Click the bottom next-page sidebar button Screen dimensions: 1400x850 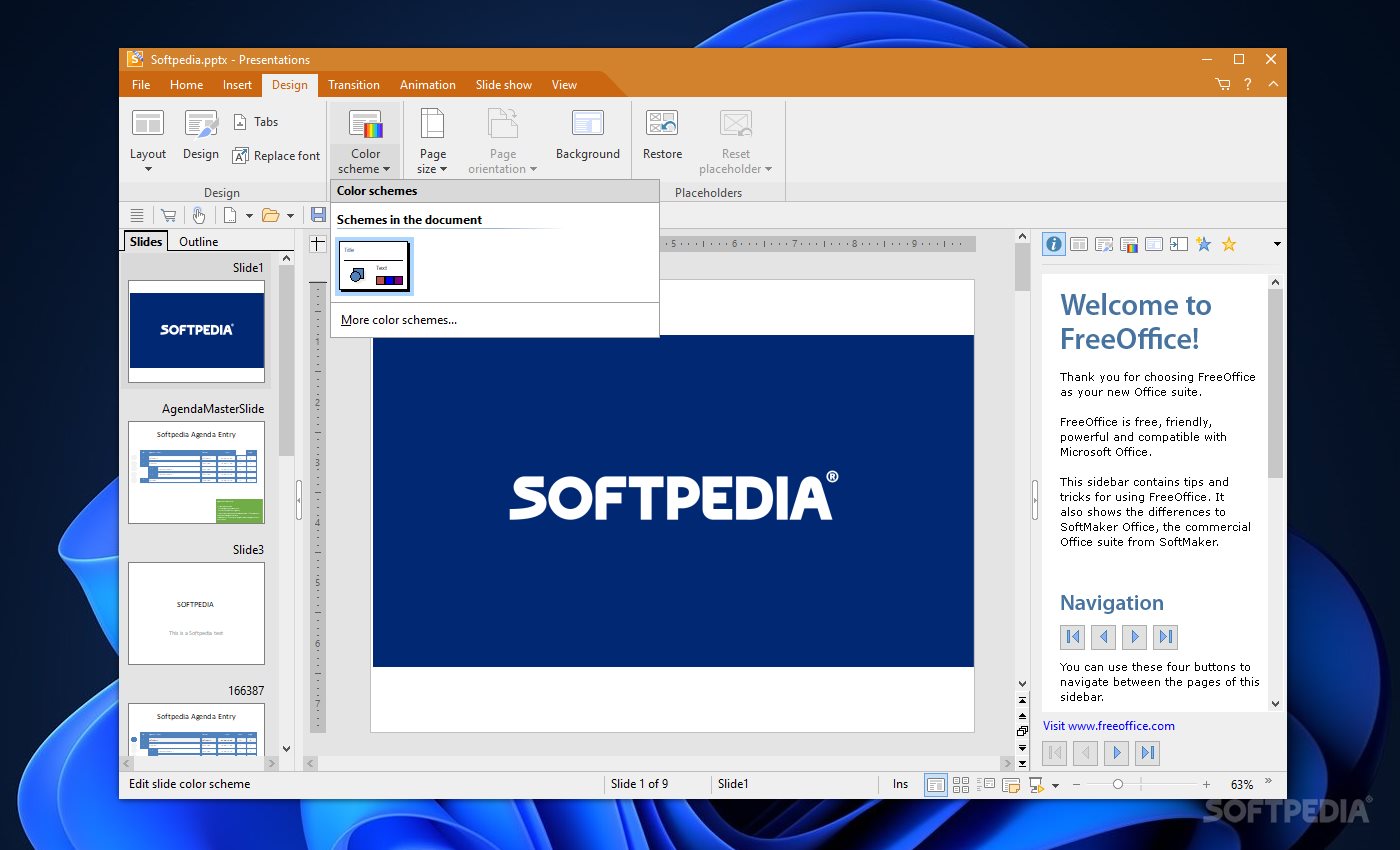click(1117, 753)
